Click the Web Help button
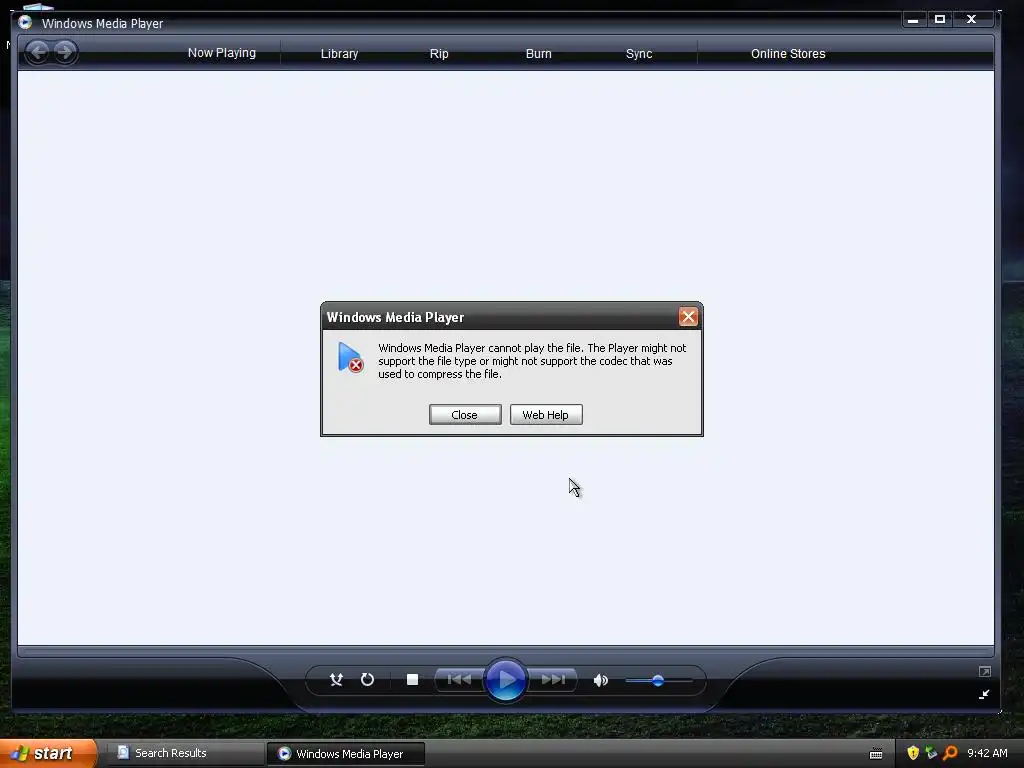This screenshot has width=1024, height=768. coord(546,415)
